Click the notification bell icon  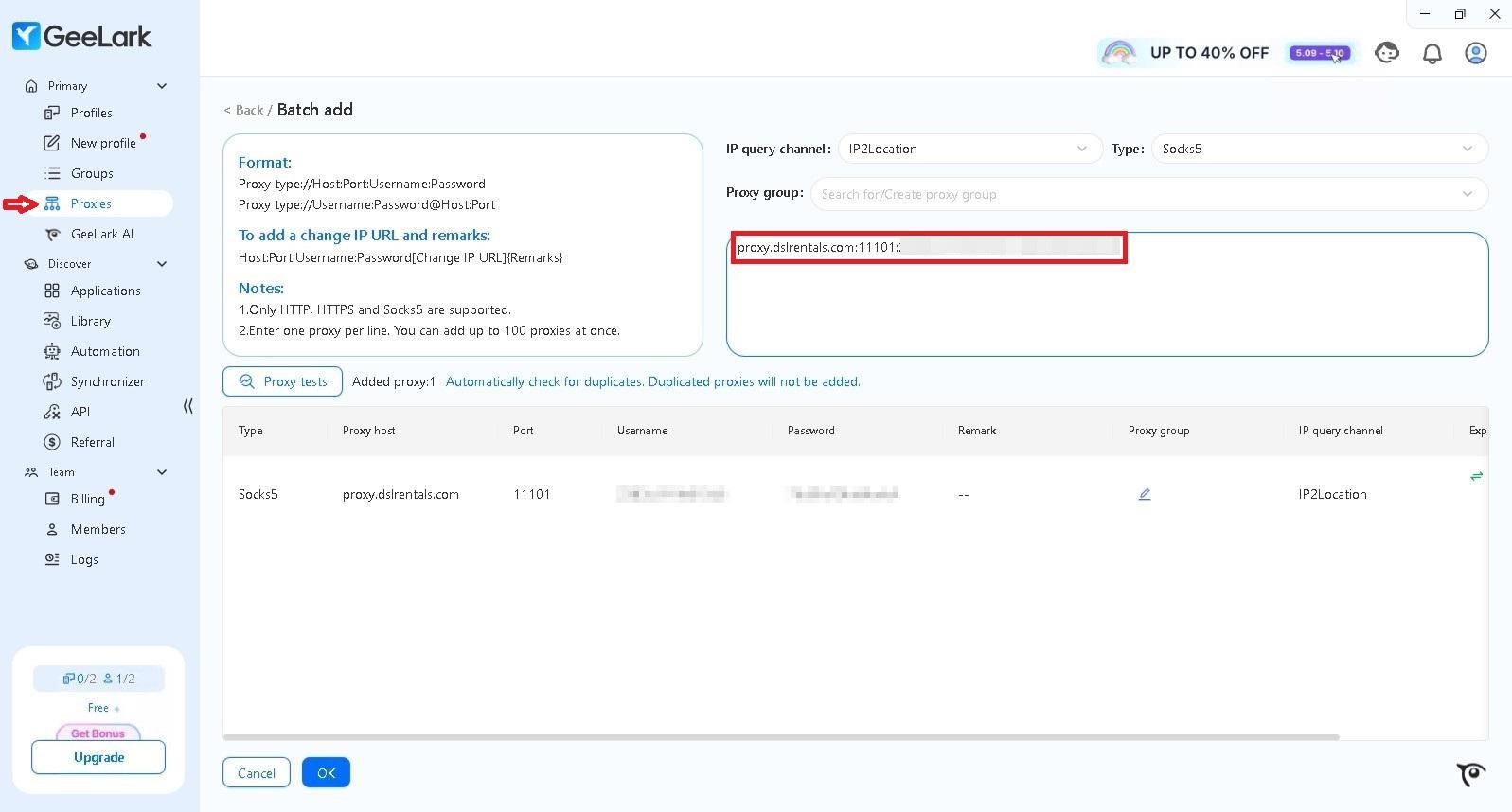pyautogui.click(x=1432, y=53)
